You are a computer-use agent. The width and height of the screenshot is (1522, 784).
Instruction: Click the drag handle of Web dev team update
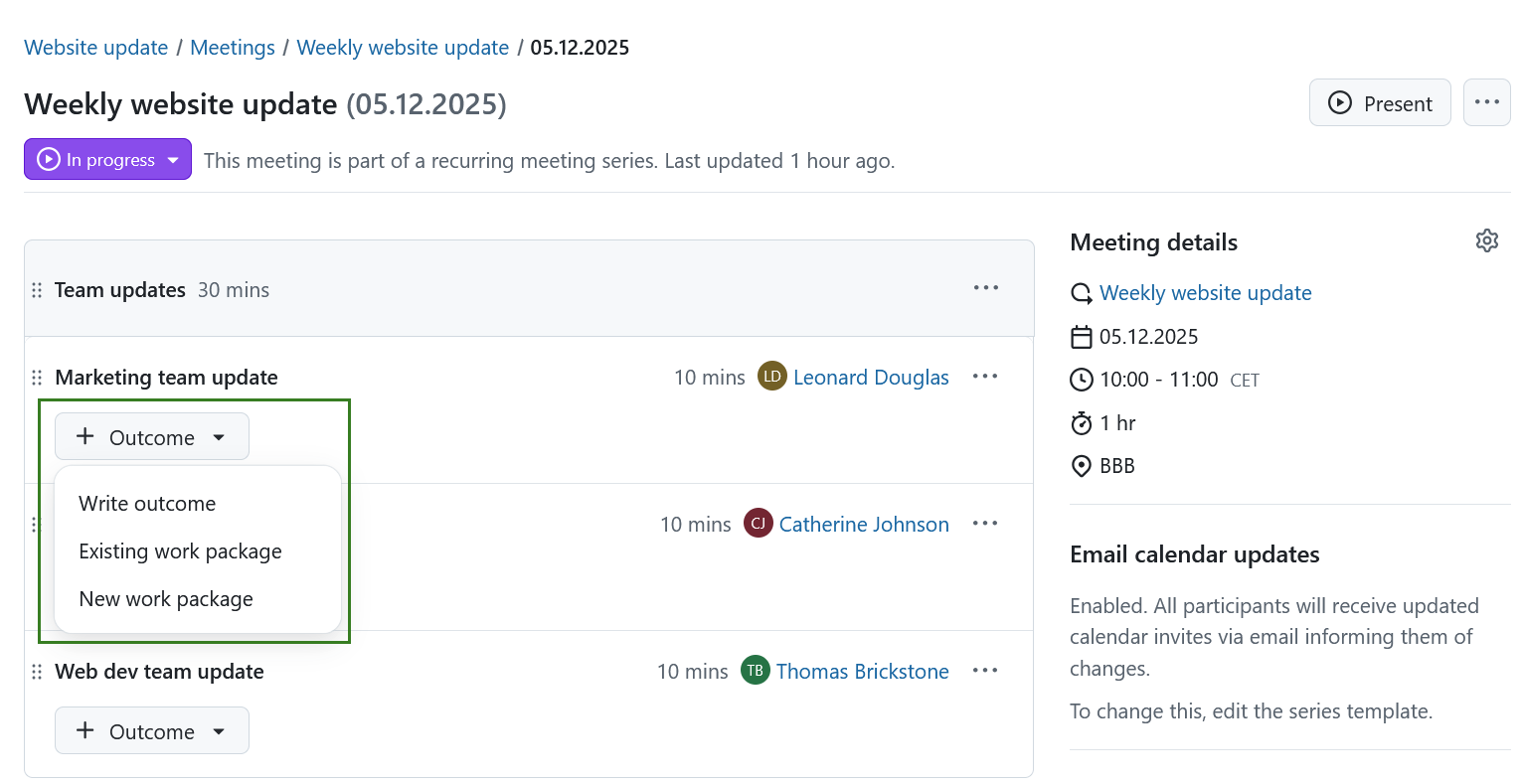pos(37,672)
